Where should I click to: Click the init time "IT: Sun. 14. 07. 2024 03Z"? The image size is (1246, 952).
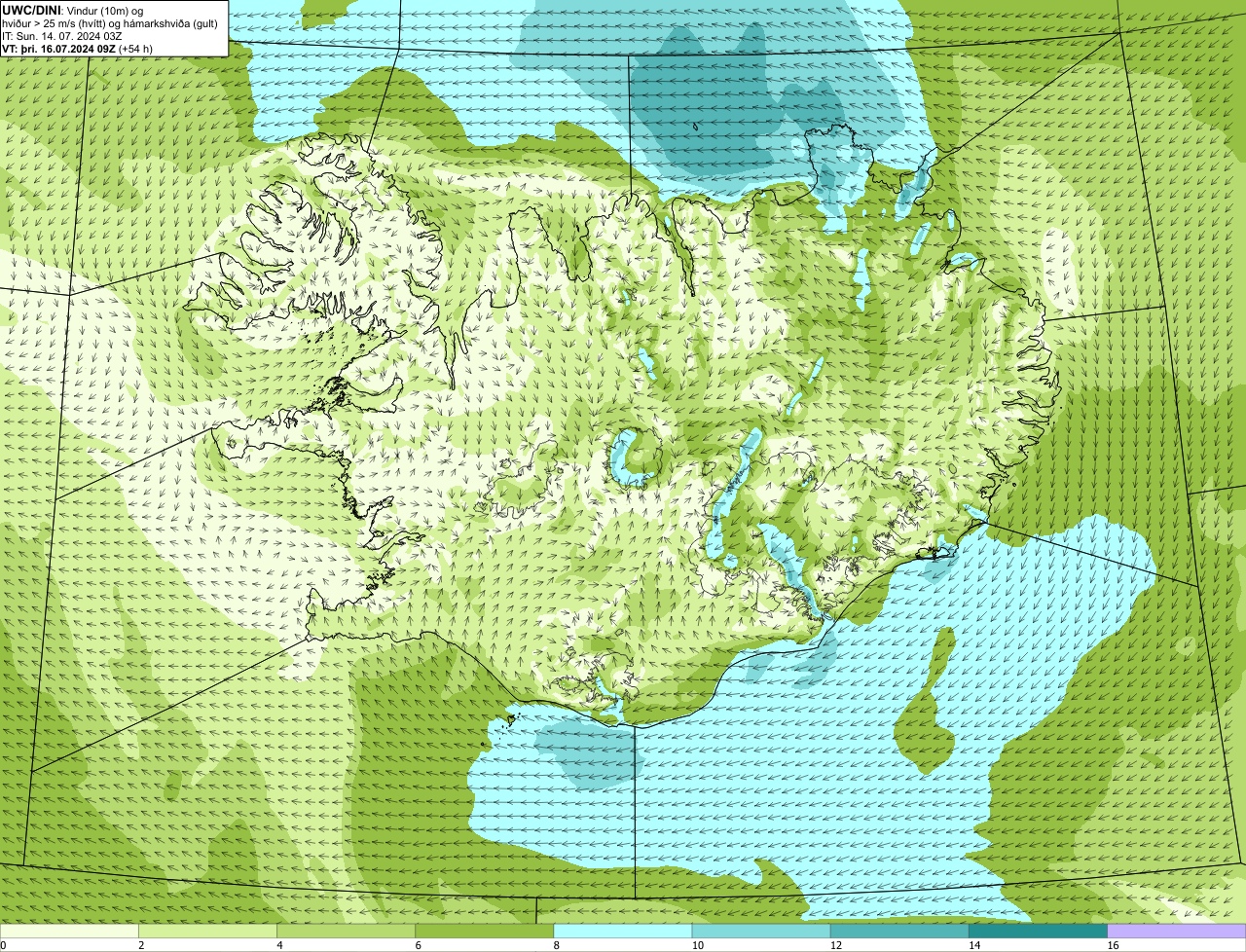click(x=61, y=35)
